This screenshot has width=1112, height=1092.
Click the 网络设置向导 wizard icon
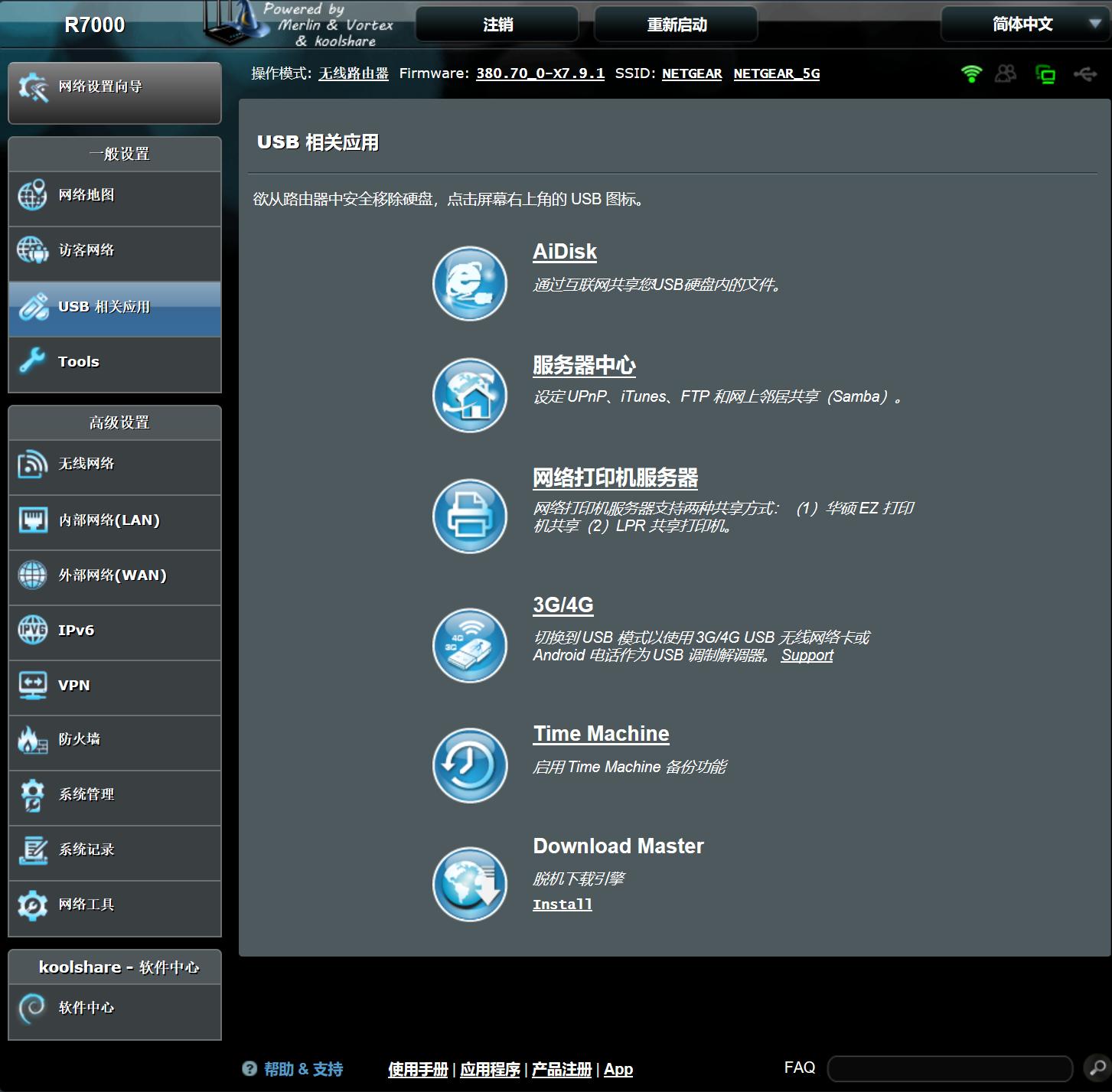click(x=33, y=86)
